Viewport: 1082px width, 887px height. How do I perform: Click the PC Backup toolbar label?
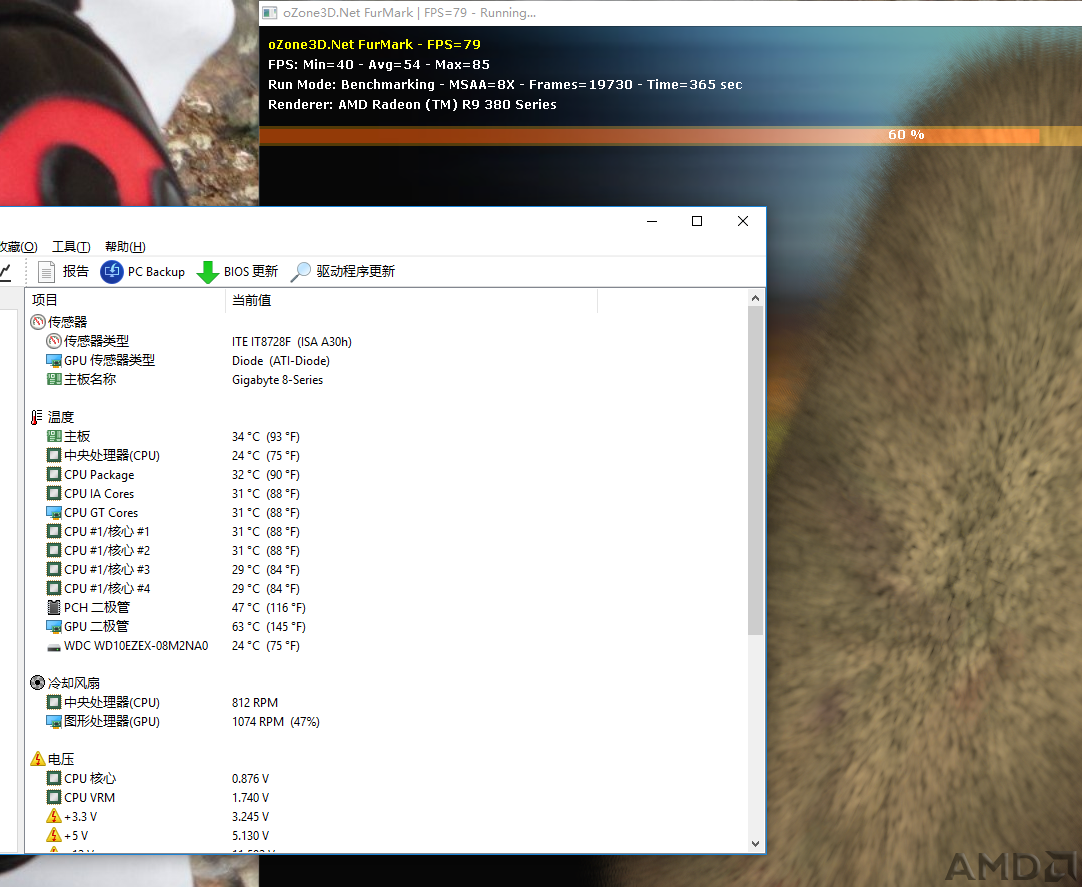pos(157,272)
